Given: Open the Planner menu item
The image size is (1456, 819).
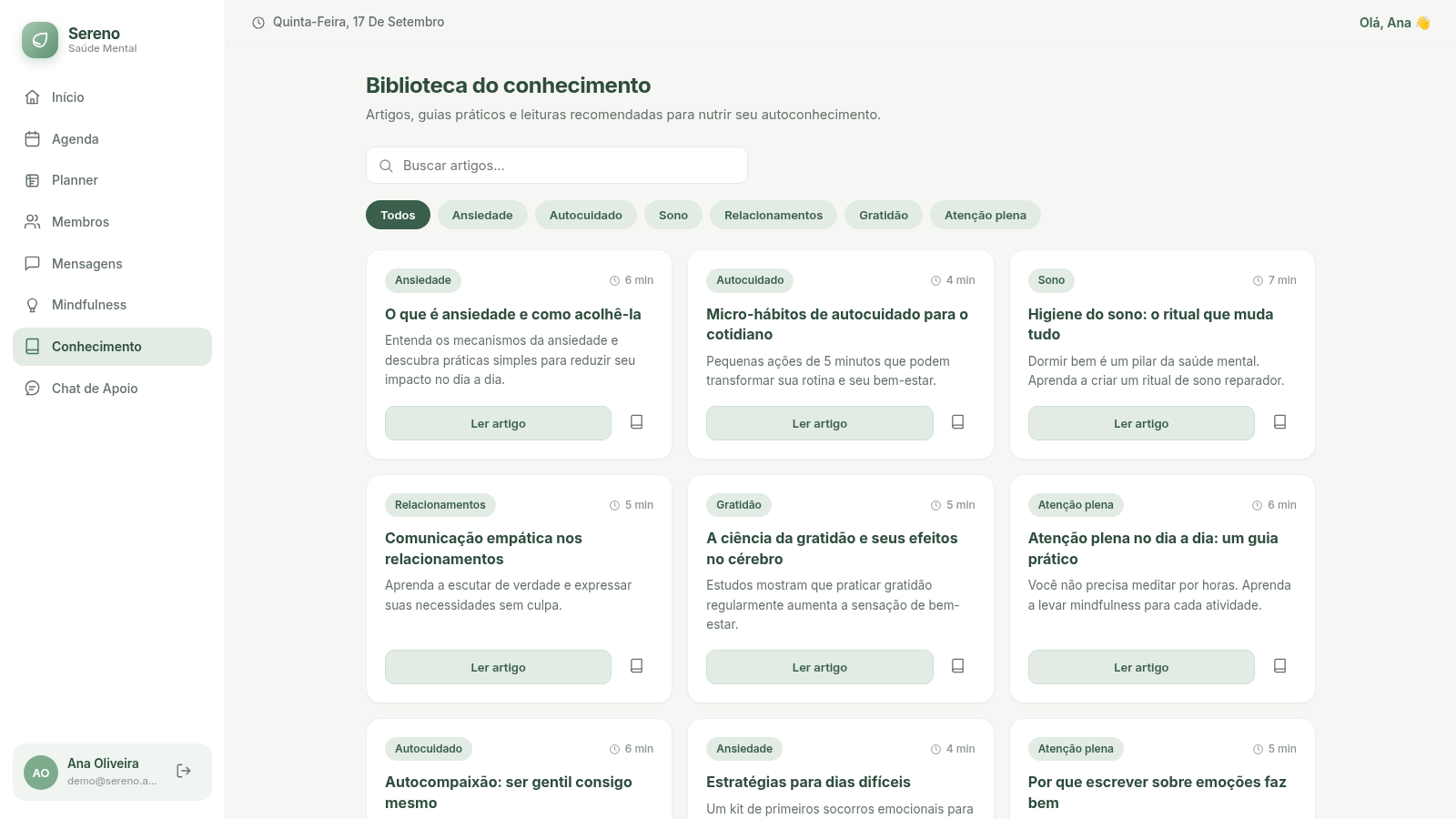Looking at the screenshot, I should (x=112, y=180).
